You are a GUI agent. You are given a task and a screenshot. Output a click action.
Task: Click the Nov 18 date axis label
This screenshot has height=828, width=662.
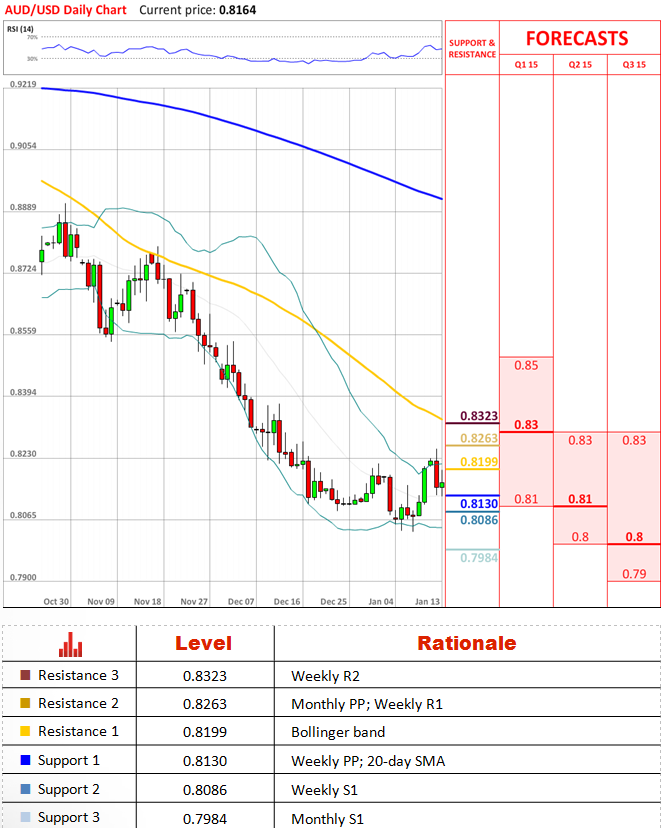point(148,601)
